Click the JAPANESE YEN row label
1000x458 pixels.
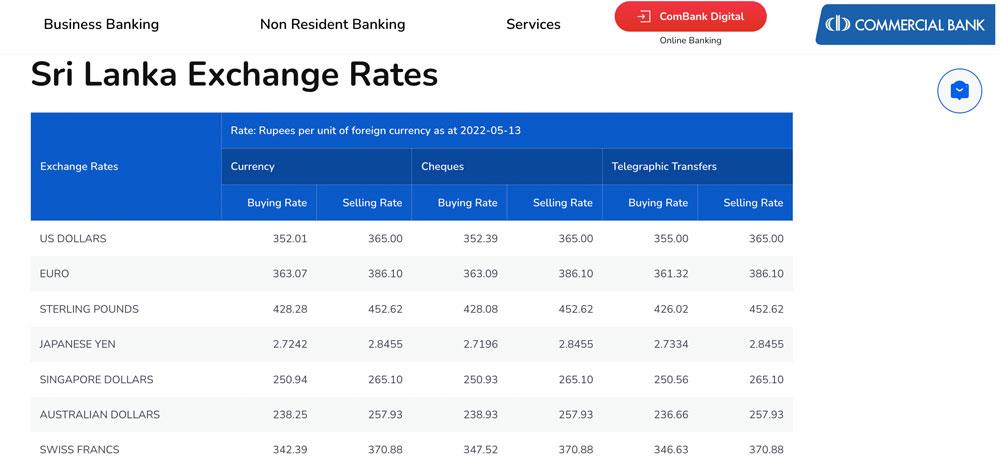[78, 344]
